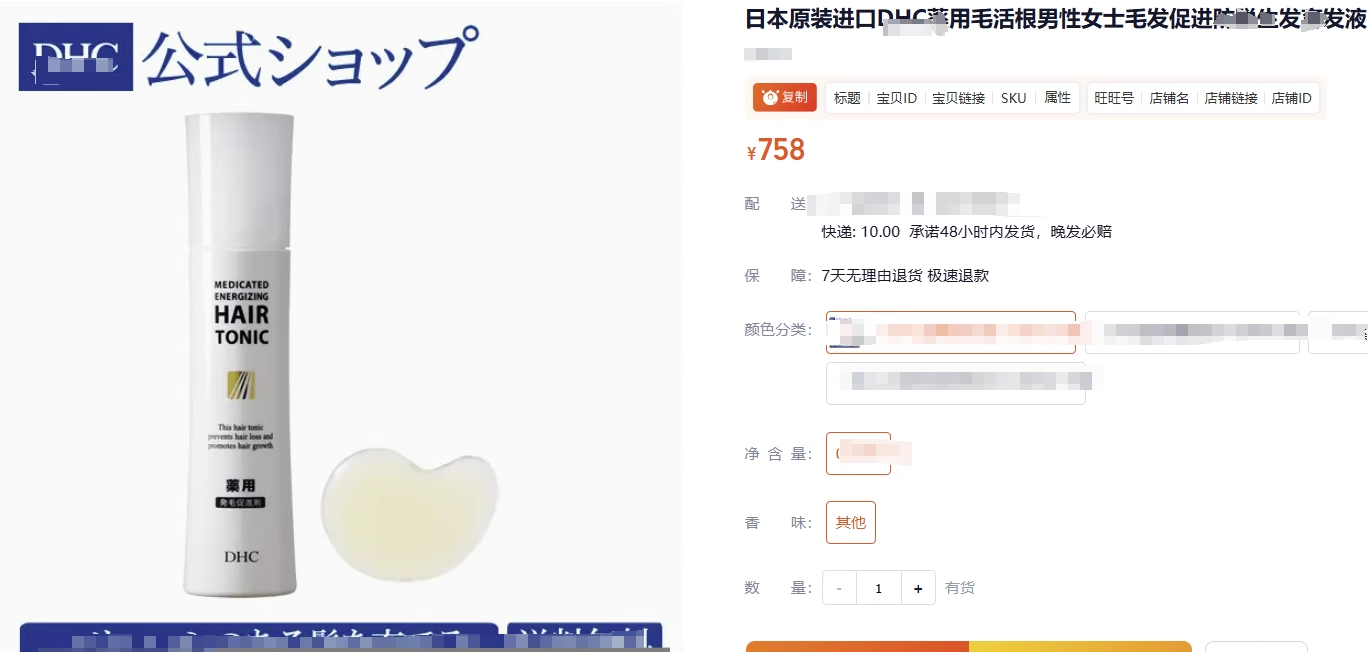The height and width of the screenshot is (652, 1368).
Task: Copy the 宝贝链接 link field
Action: 959,98
